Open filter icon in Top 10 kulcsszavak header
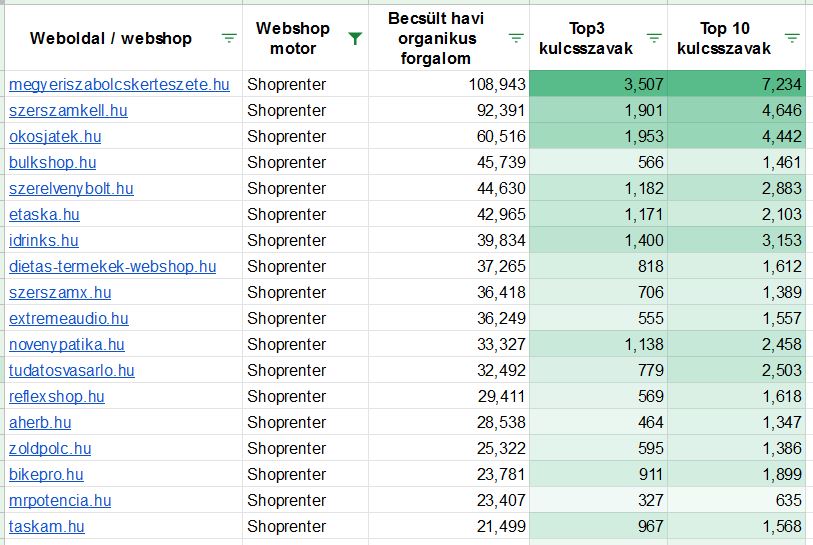The width and height of the screenshot is (813, 545). point(792,38)
